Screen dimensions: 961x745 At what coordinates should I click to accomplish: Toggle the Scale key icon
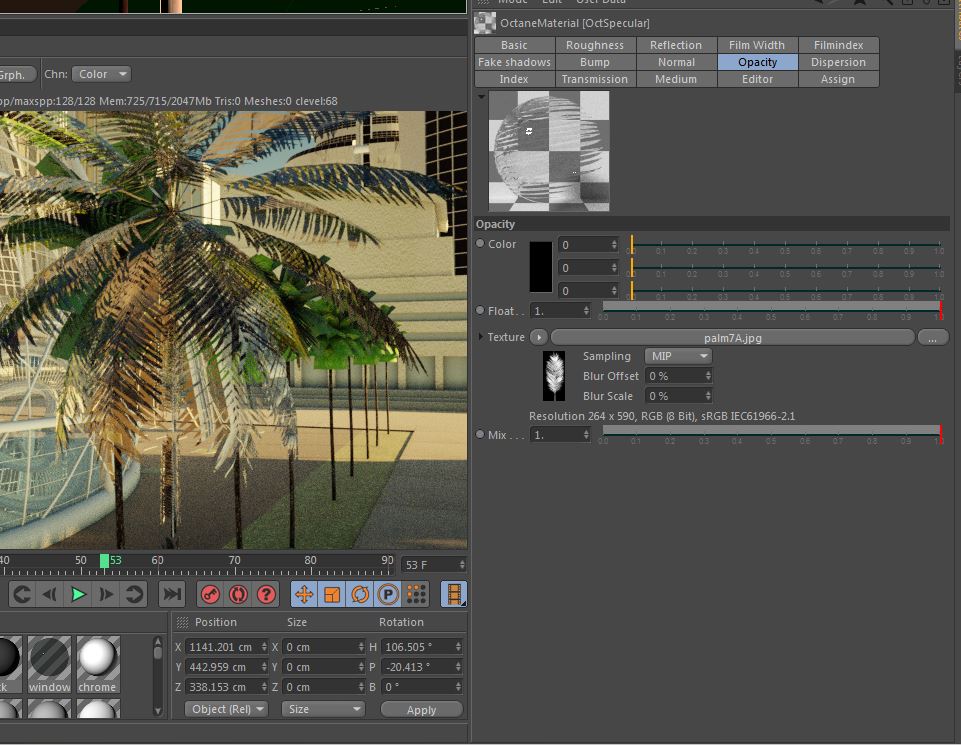tap(332, 594)
